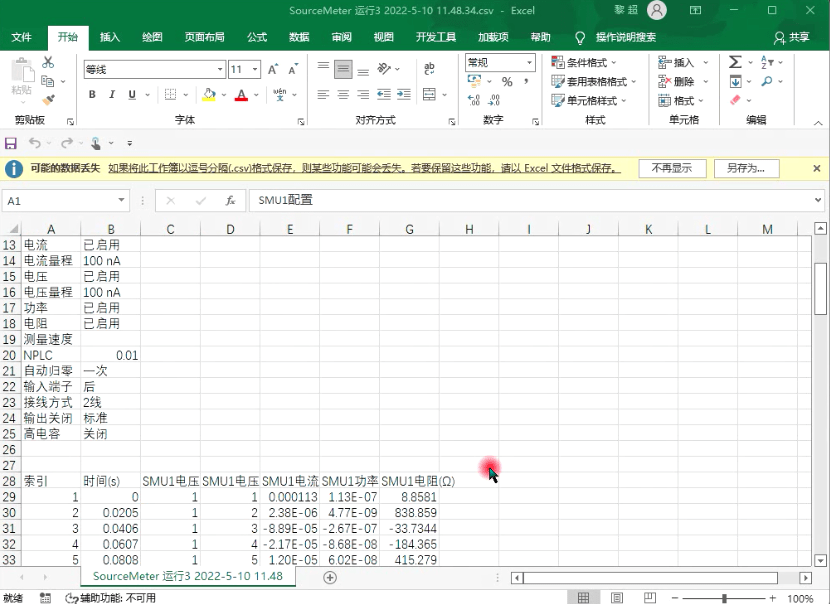Click the 不再显示 button
Image resolution: width=830 pixels, height=604 pixels.
672,168
